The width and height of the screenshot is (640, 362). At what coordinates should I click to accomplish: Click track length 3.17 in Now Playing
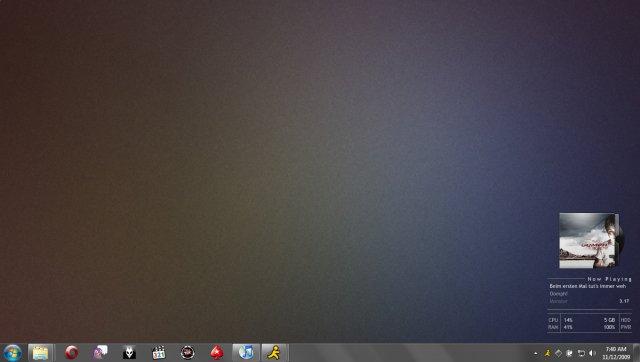(x=624, y=301)
